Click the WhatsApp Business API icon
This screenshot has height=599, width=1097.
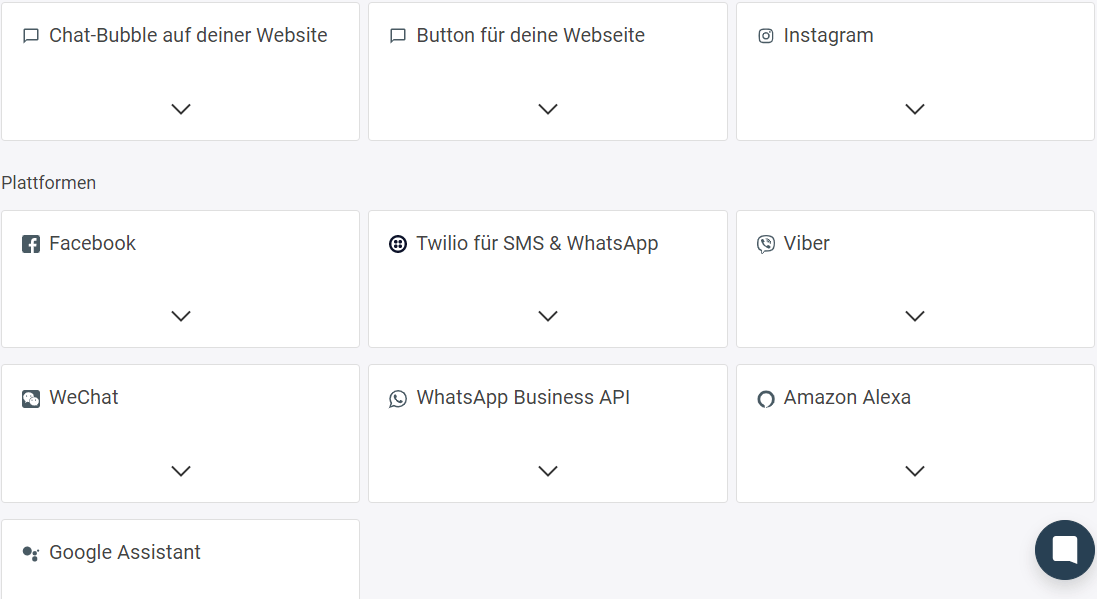pos(398,398)
